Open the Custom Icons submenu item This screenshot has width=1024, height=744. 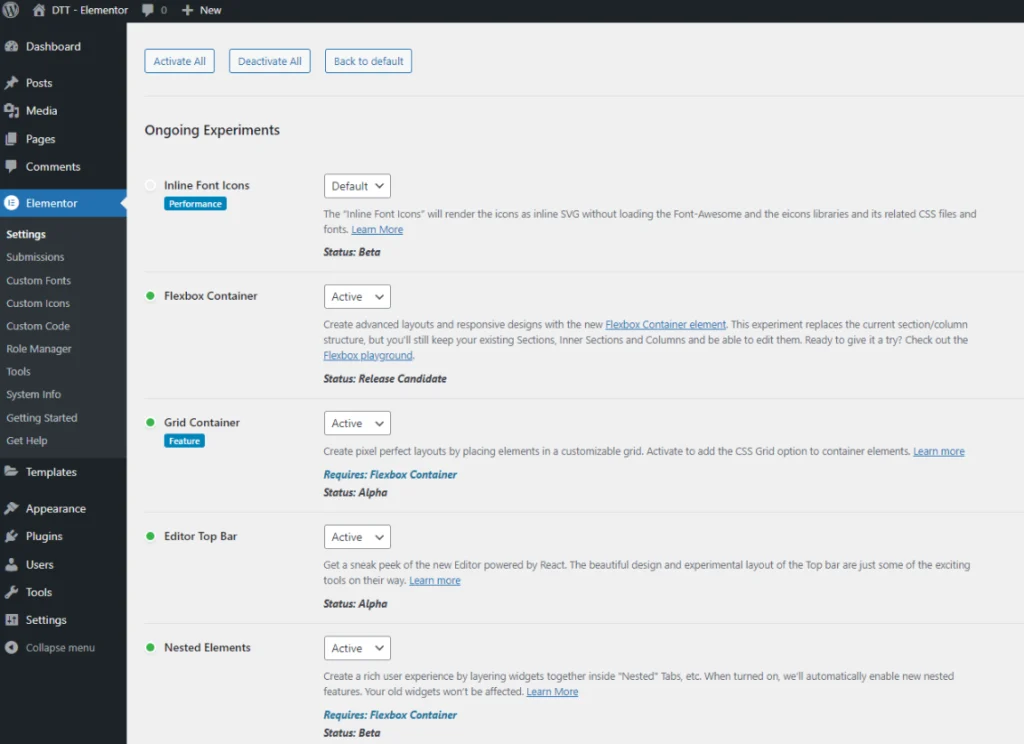click(x=38, y=303)
